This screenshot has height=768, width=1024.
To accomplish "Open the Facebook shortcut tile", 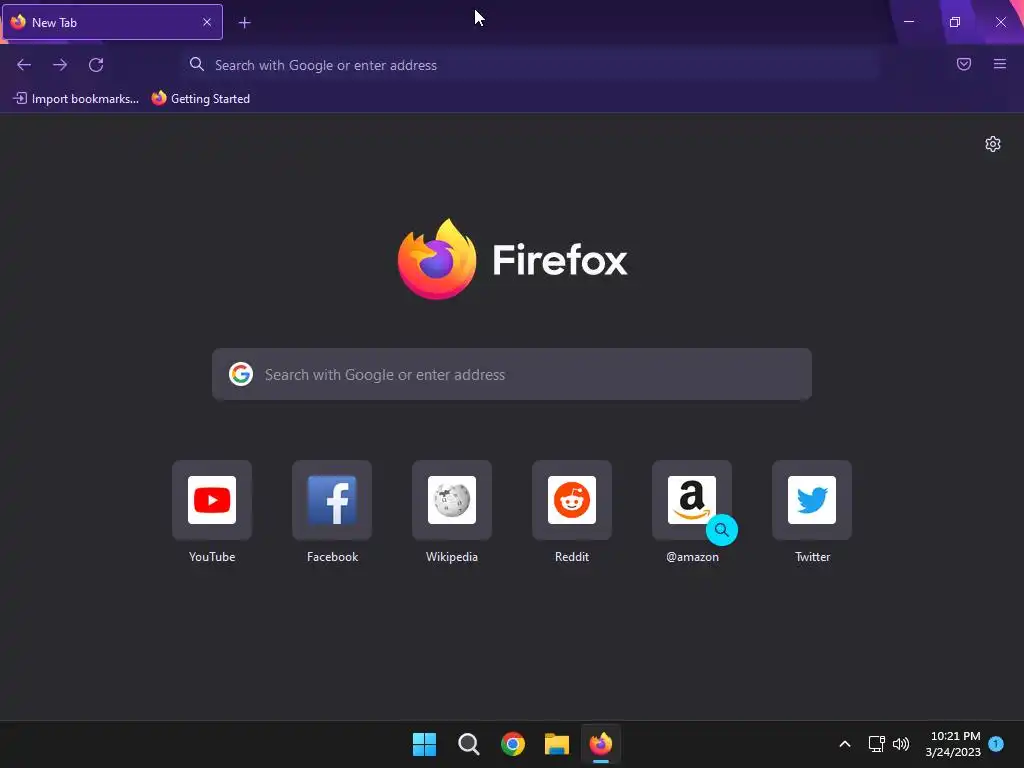I will (332, 500).
